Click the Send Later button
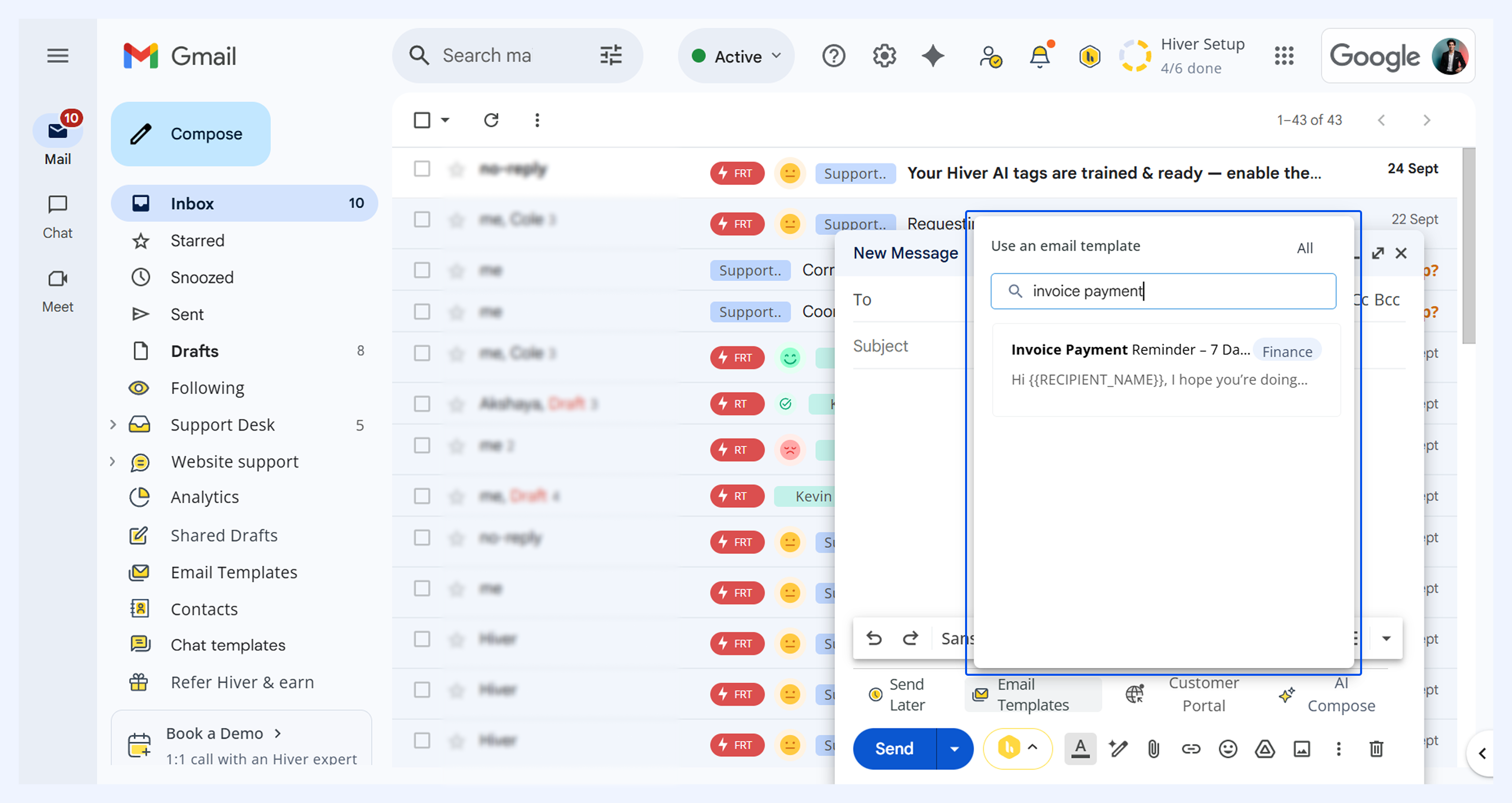 pyautogui.click(x=897, y=694)
